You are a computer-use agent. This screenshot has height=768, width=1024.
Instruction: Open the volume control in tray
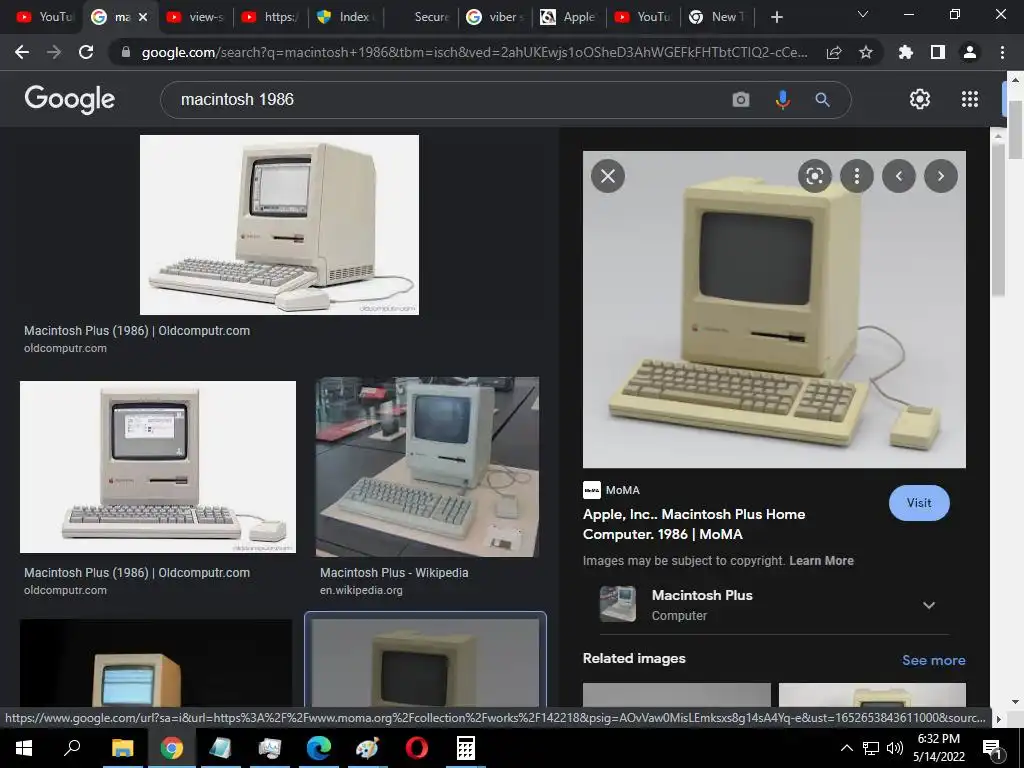pyautogui.click(x=895, y=748)
